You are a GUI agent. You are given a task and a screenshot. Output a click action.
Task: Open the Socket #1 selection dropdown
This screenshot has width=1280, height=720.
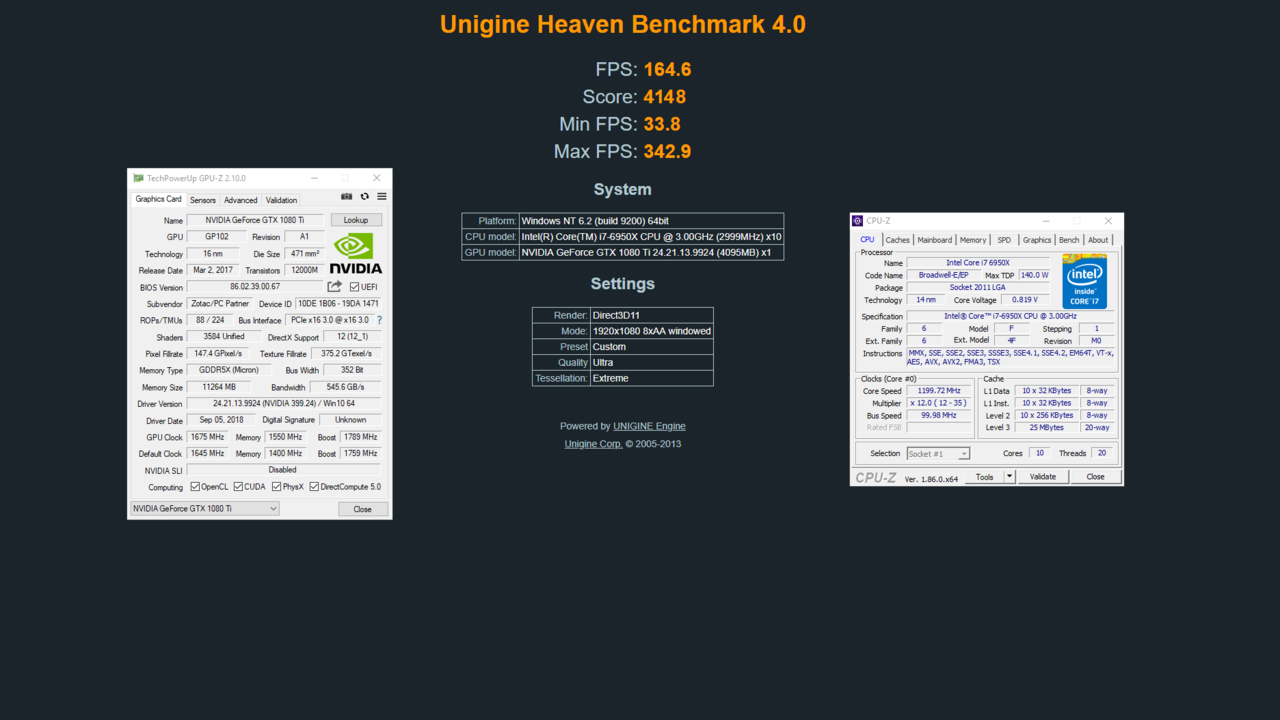pos(938,454)
